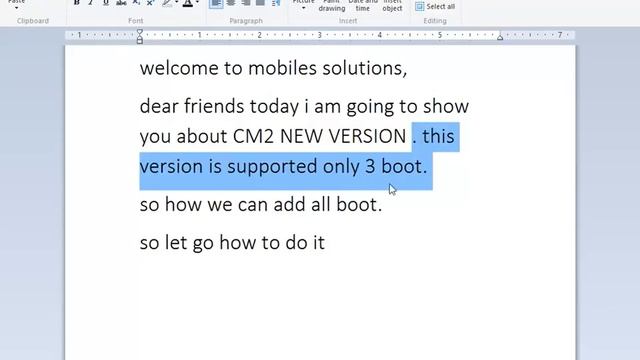Click Insert object button
The width and height of the screenshot is (640, 360).
(392, 6)
